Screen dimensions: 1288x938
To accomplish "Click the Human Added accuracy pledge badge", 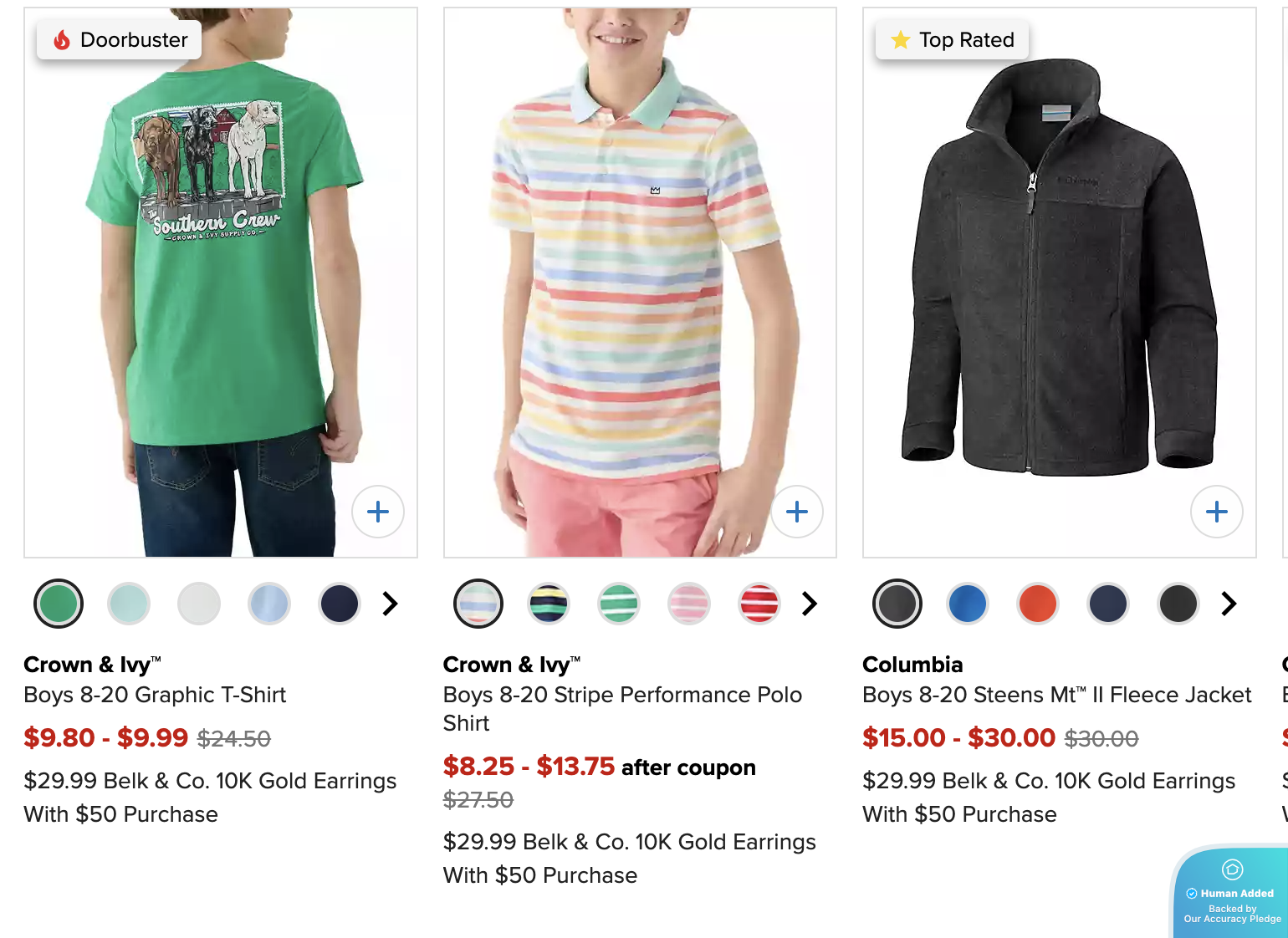I will (x=1232, y=894).
